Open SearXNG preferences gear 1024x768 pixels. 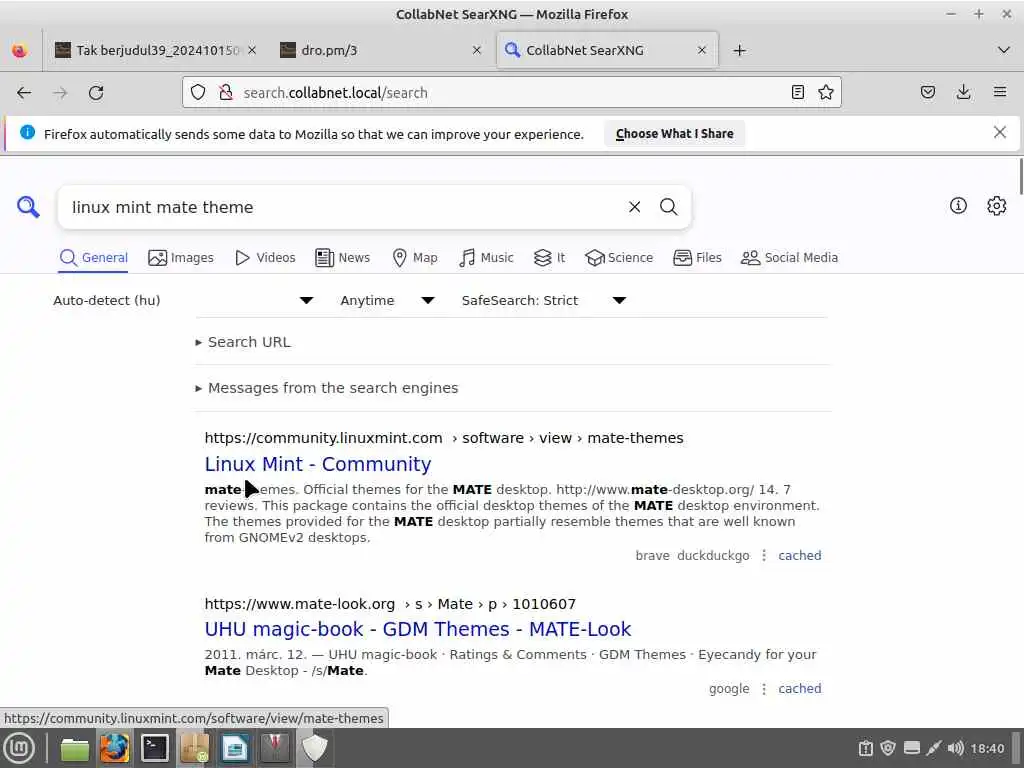pos(997,206)
